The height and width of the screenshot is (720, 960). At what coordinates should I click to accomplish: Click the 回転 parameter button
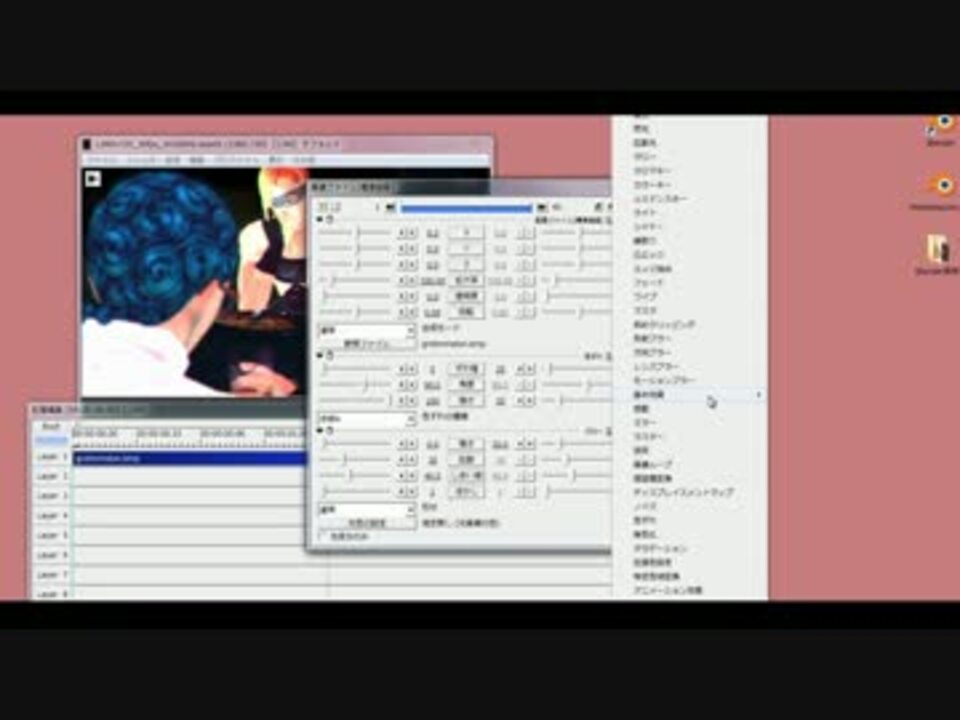[x=466, y=312]
